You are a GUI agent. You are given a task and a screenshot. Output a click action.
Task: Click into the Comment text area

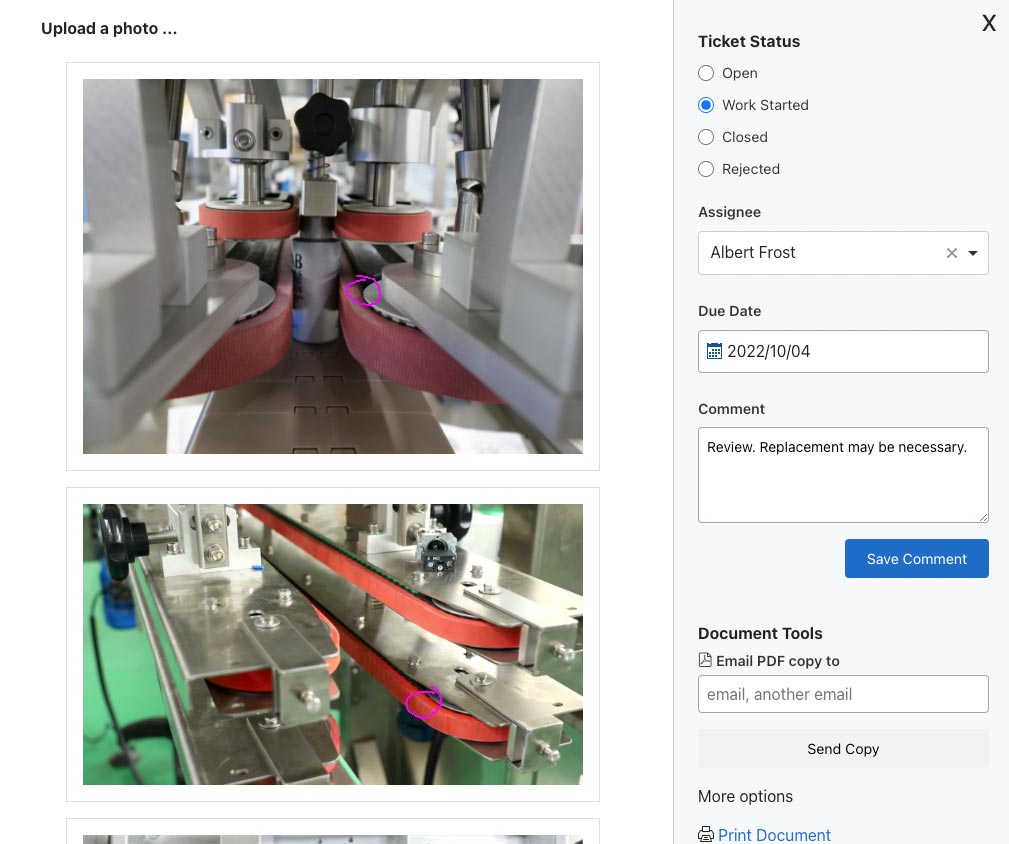(843, 475)
